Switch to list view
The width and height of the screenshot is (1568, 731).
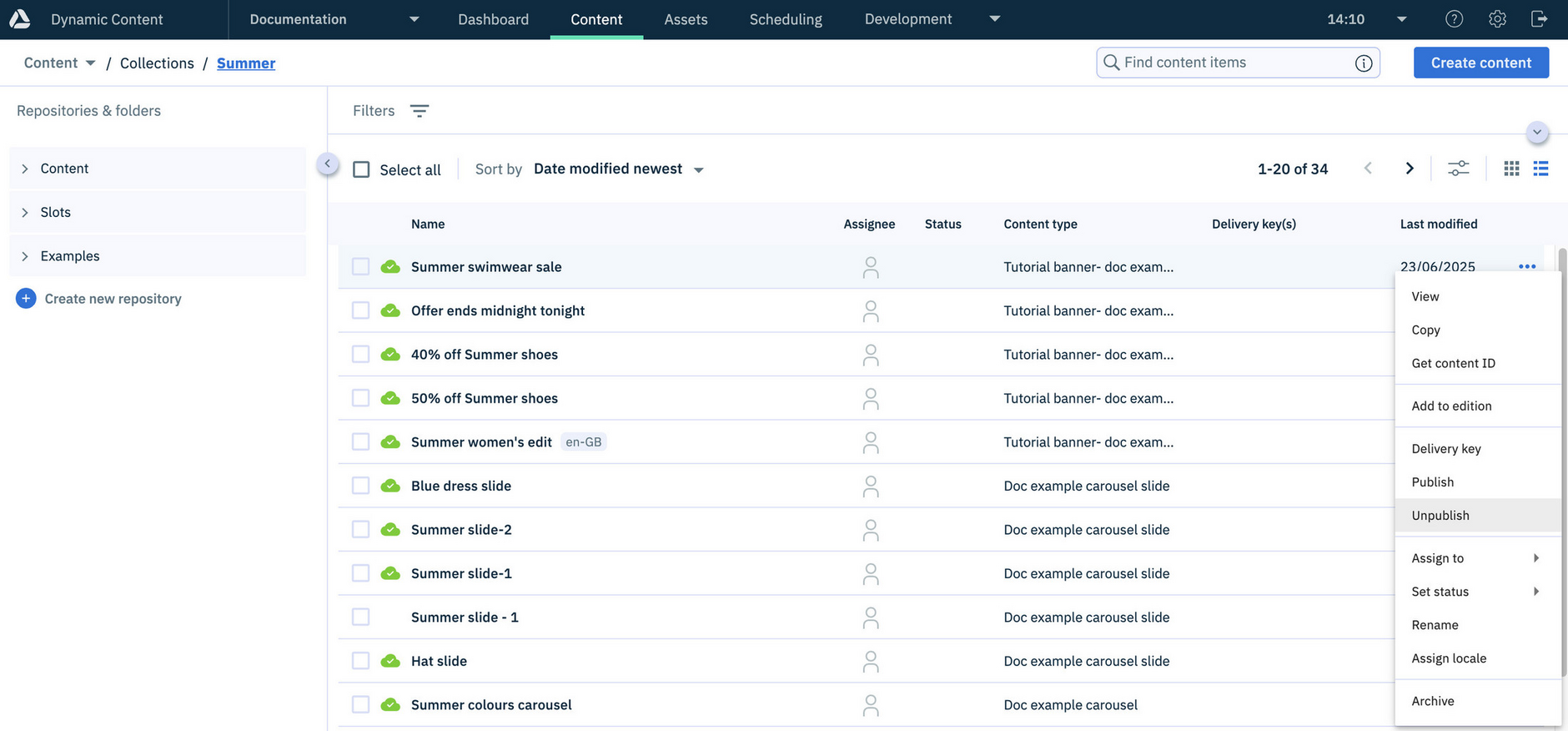[1540, 169]
